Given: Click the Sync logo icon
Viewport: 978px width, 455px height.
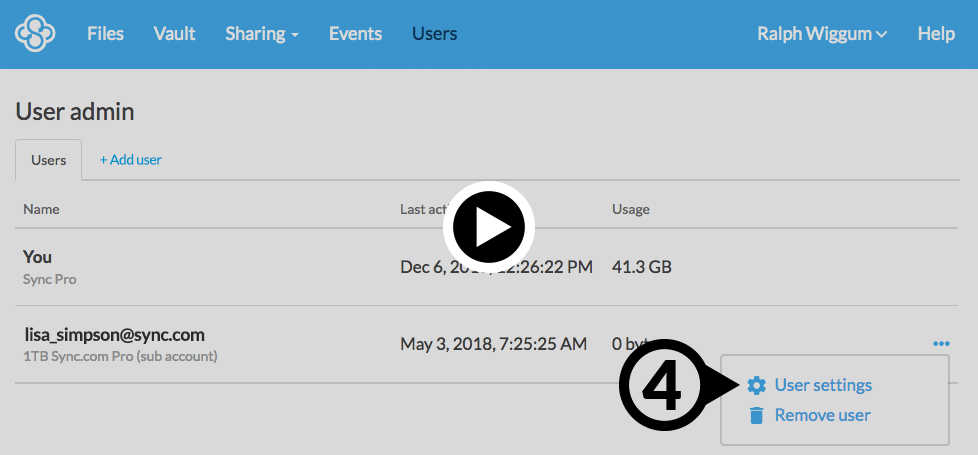Looking at the screenshot, I should tap(35, 34).
